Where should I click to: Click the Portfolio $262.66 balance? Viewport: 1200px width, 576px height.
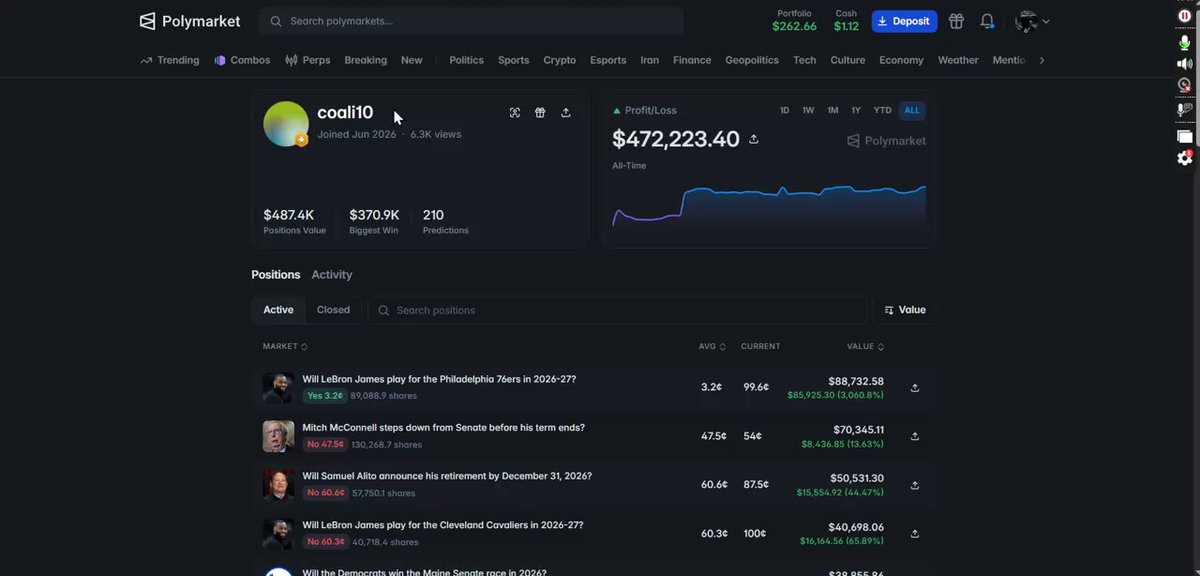pyautogui.click(x=794, y=21)
